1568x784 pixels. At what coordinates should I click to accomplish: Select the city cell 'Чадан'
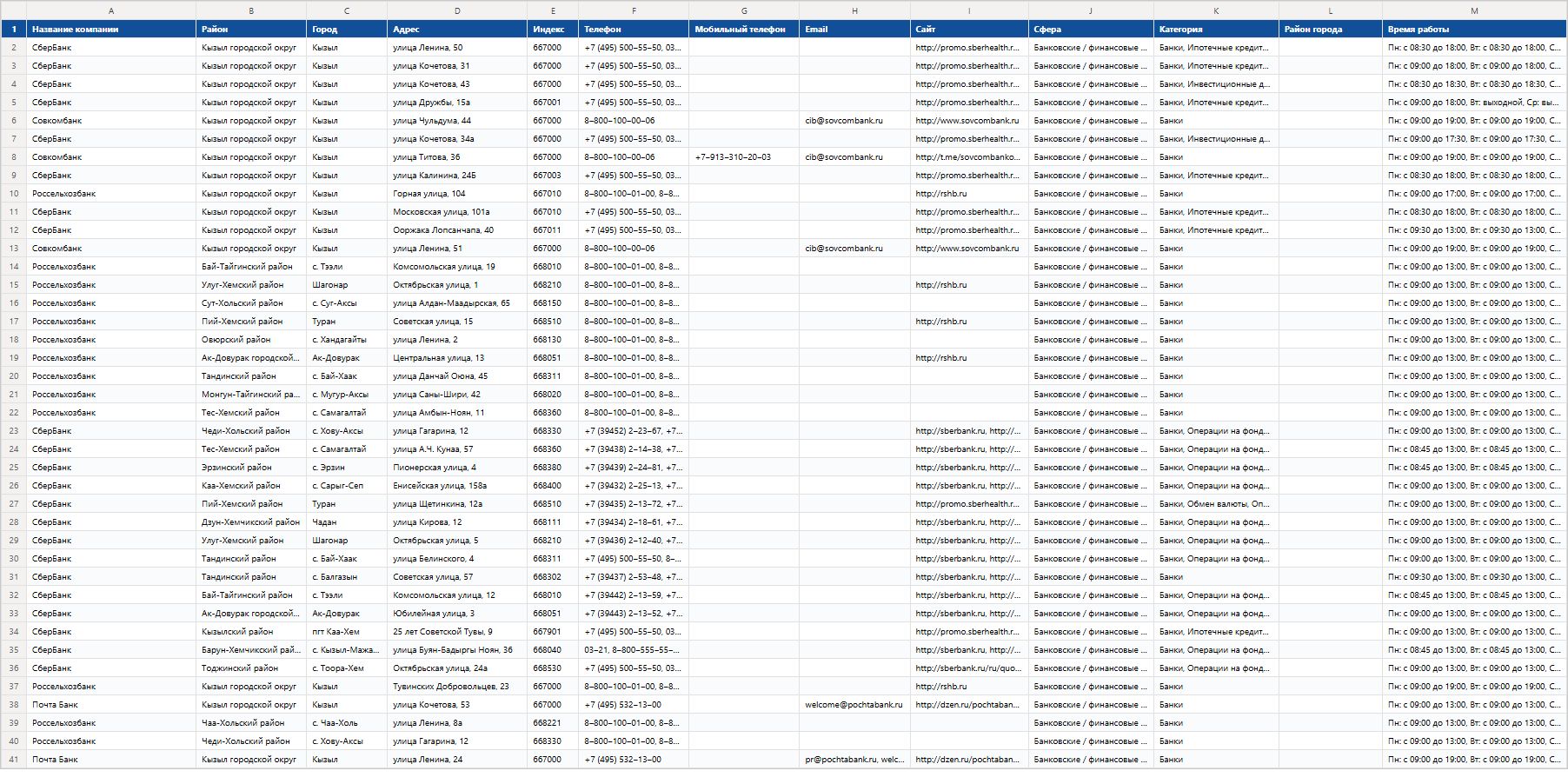tap(347, 522)
